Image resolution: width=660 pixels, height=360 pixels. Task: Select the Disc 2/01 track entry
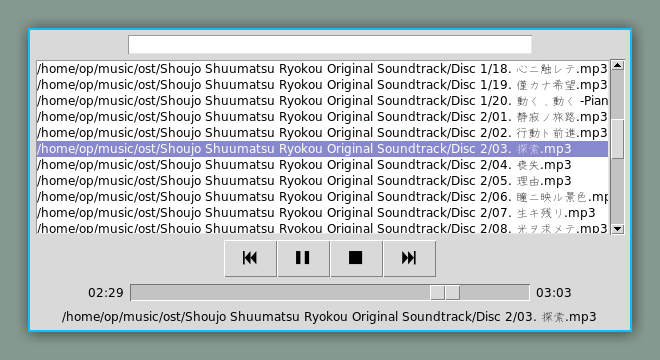click(322, 117)
